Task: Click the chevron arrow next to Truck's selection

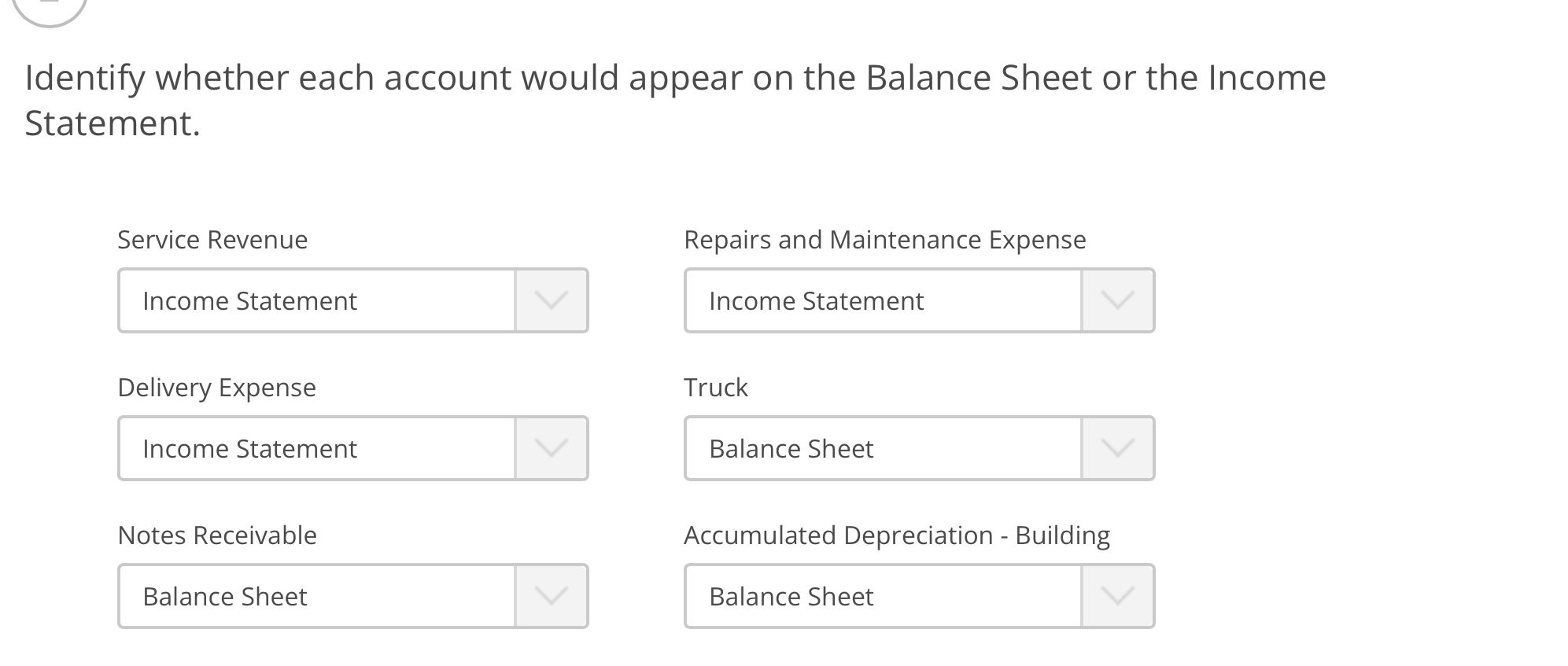Action: tap(1118, 447)
